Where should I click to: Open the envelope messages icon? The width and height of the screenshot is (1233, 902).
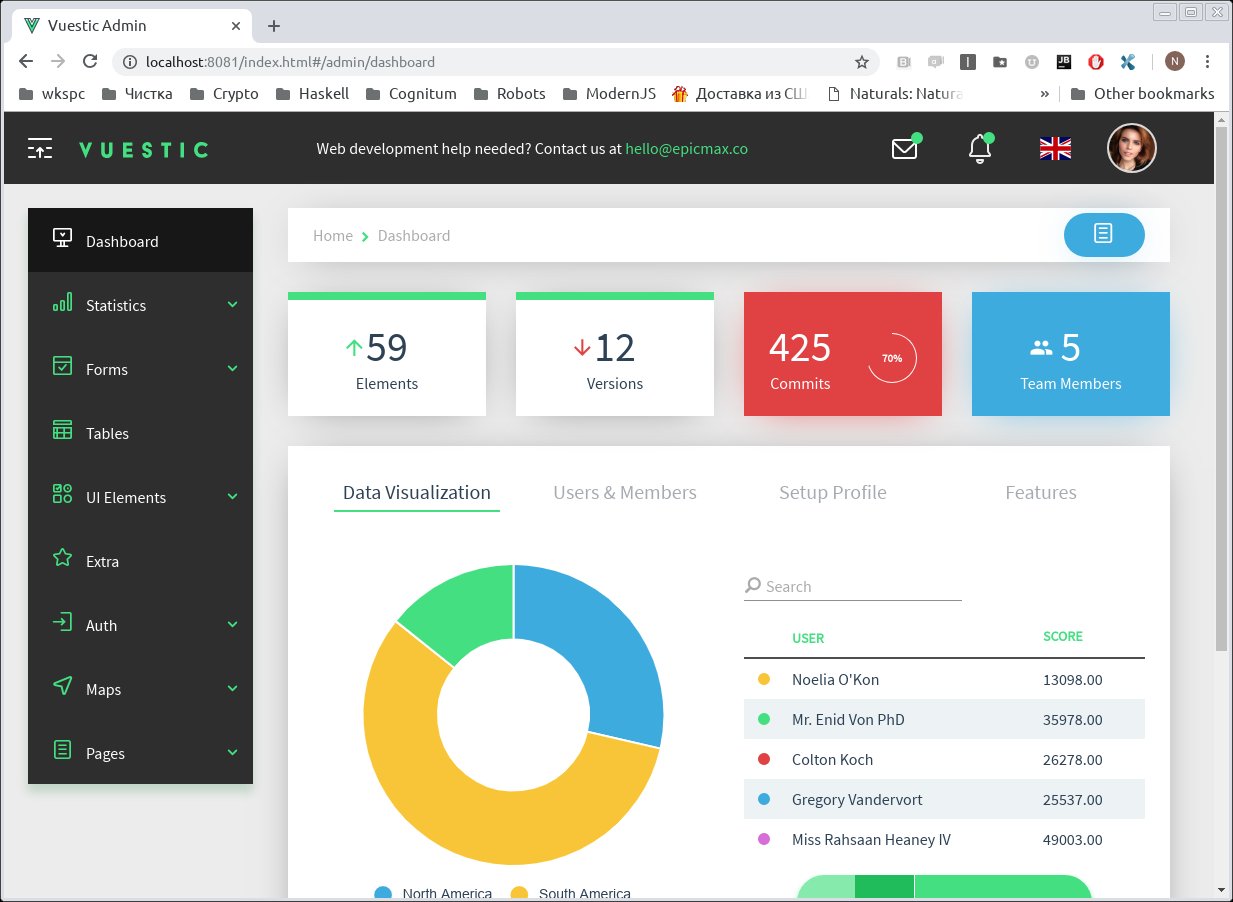coord(904,149)
